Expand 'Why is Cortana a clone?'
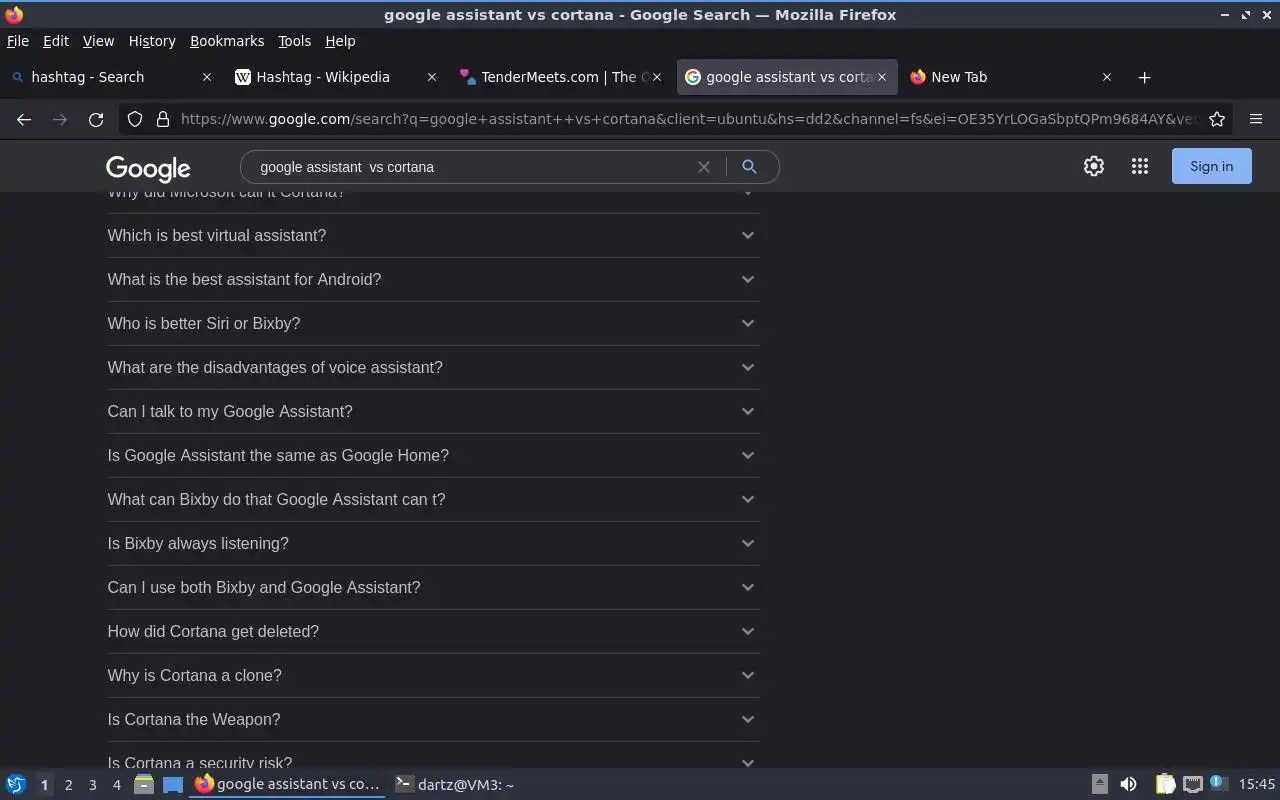 433,676
